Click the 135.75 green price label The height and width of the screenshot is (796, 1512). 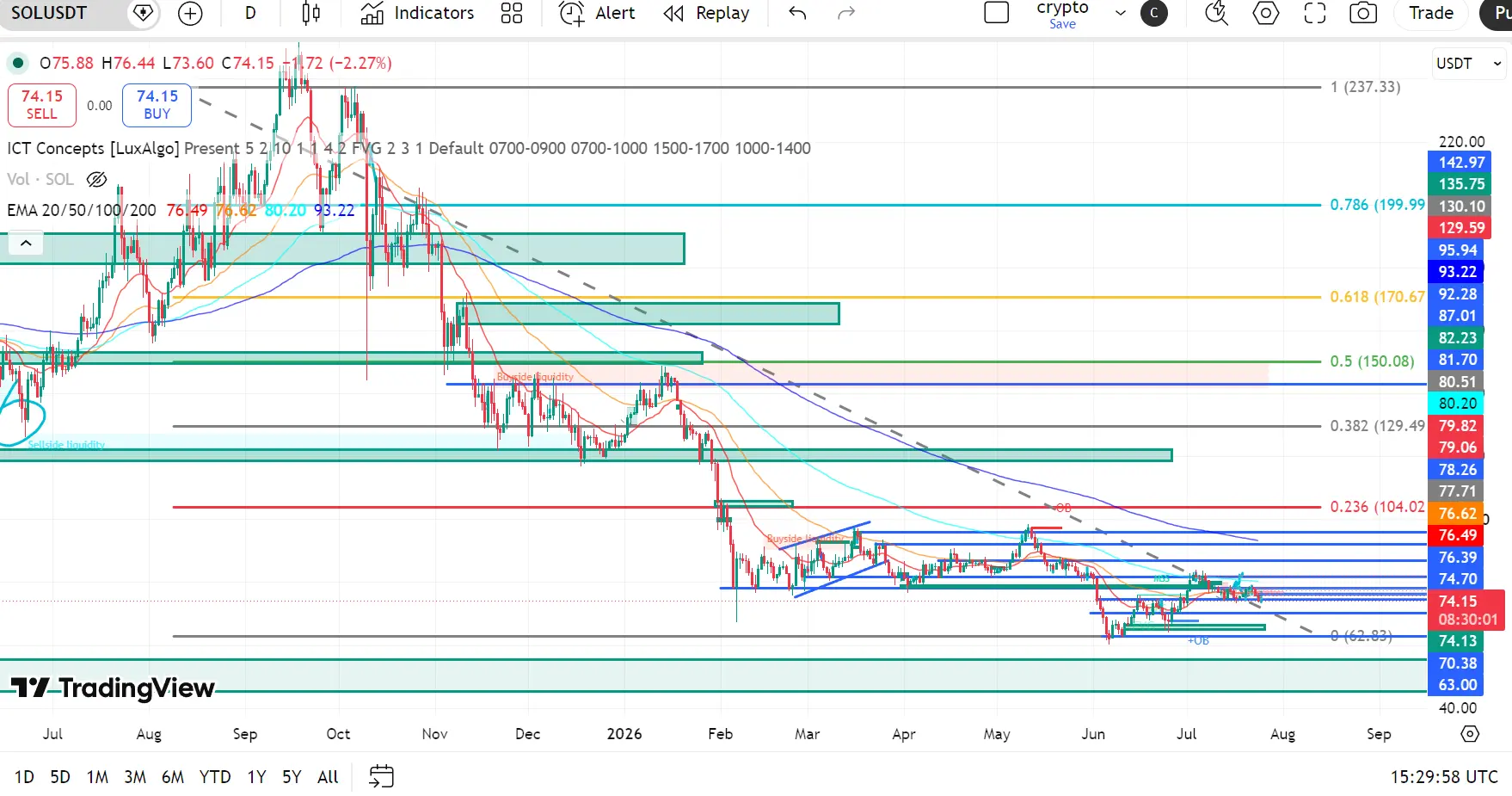coord(1461,184)
